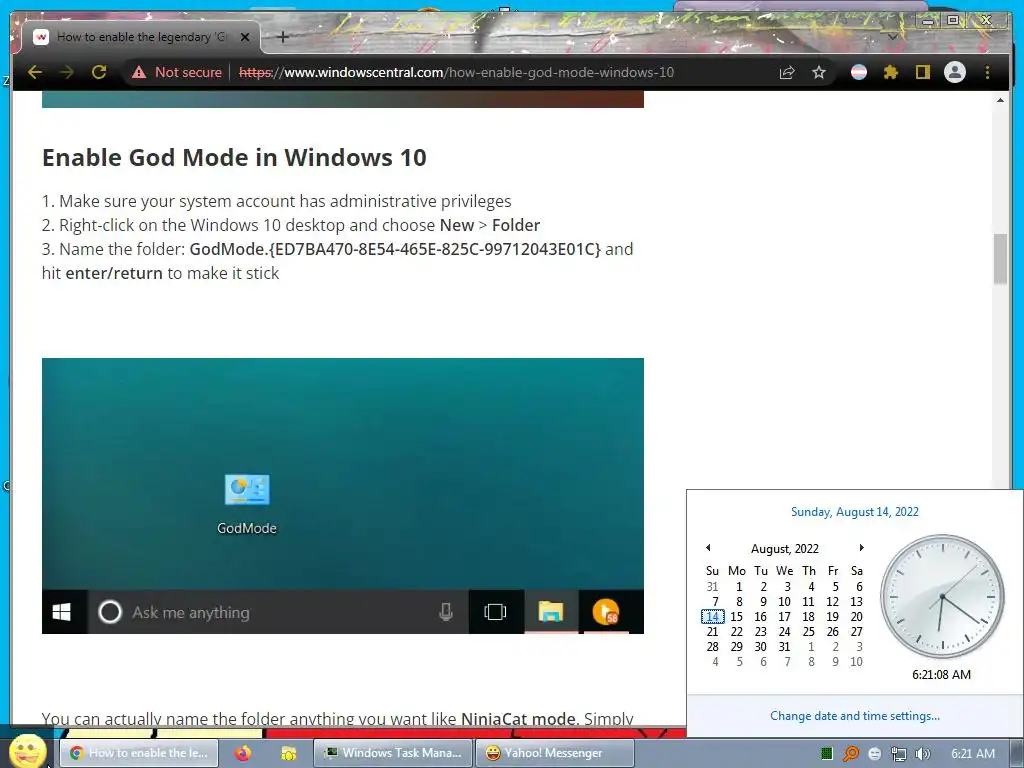Click the page vertical scrollbar thumb

(1000, 259)
